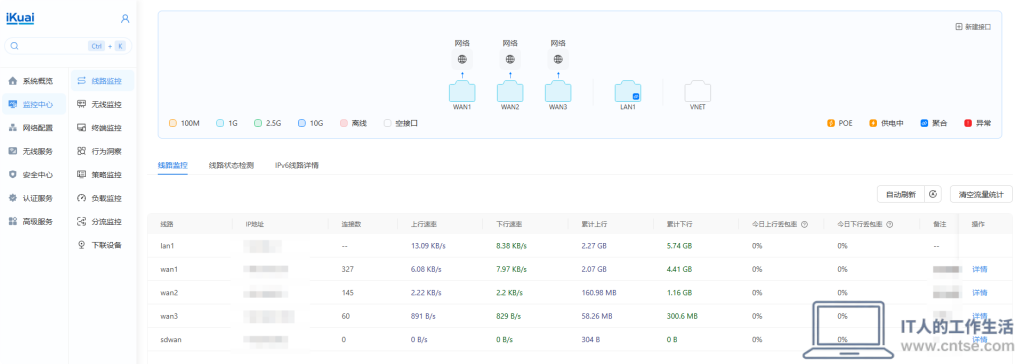1023x364 pixels.
Task: Click the 100M orange legend dot
Action: pyautogui.click(x=173, y=123)
